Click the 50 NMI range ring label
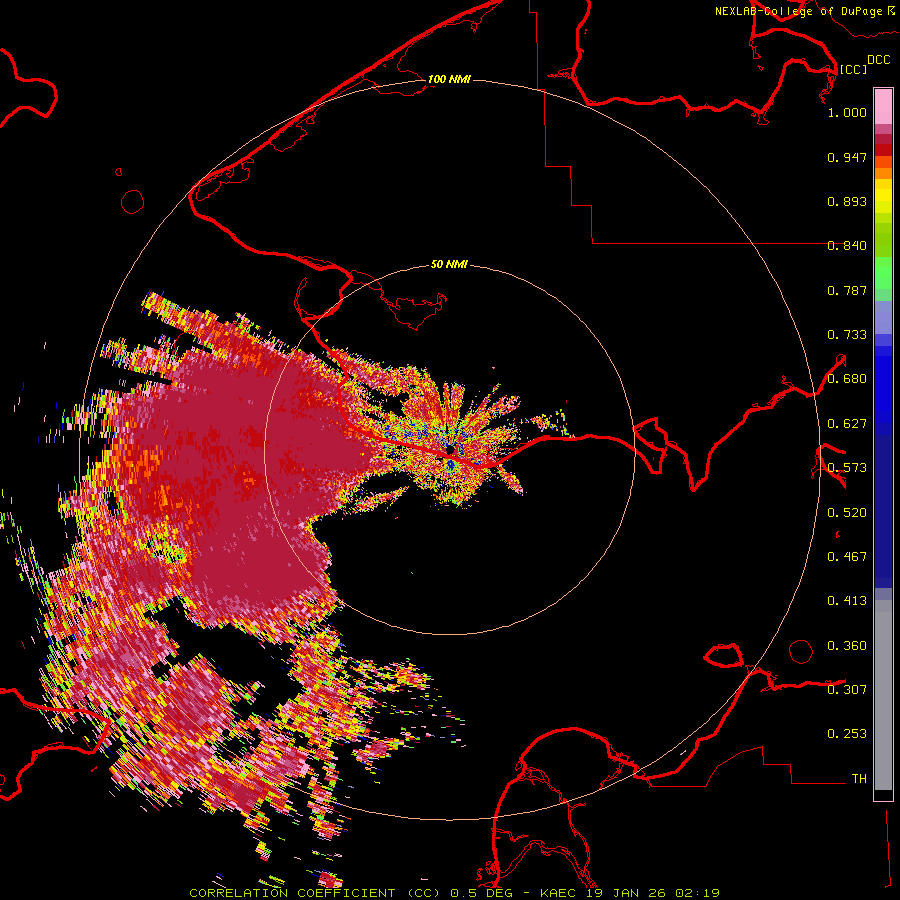Screen dimensions: 900x900 click(x=449, y=264)
